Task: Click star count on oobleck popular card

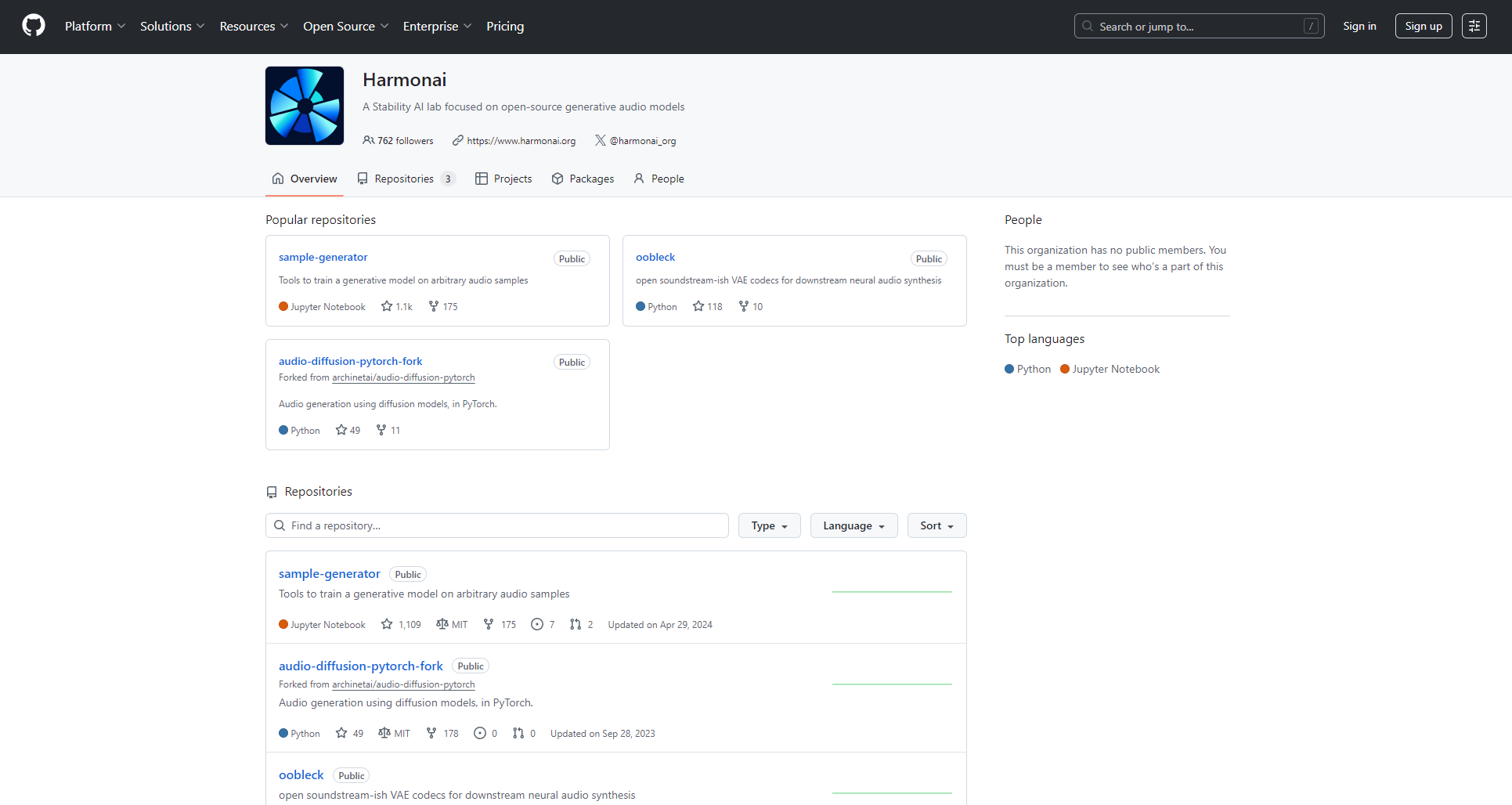Action: click(708, 306)
